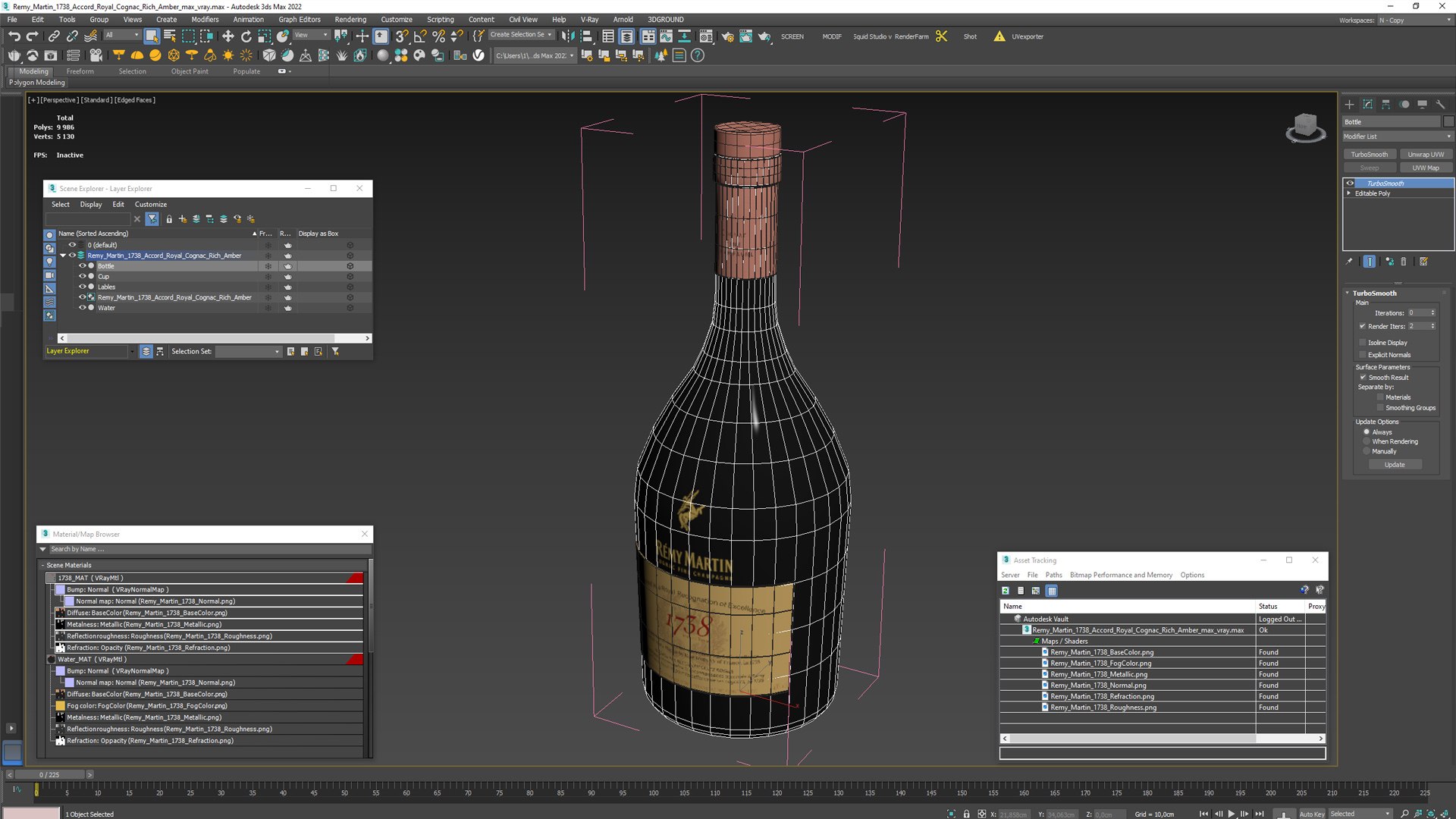Click Pin Stack icon under modifier stack

(x=1349, y=262)
